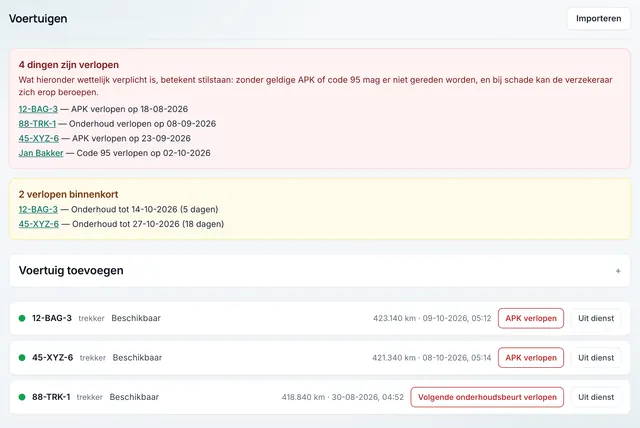Click green status dot of 12-BAG-3

pos(22,318)
